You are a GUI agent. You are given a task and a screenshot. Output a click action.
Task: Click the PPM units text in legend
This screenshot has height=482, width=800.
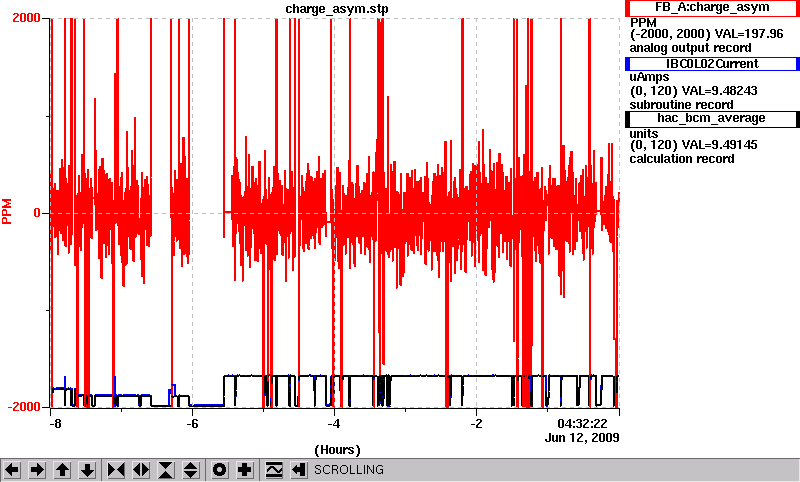click(643, 23)
